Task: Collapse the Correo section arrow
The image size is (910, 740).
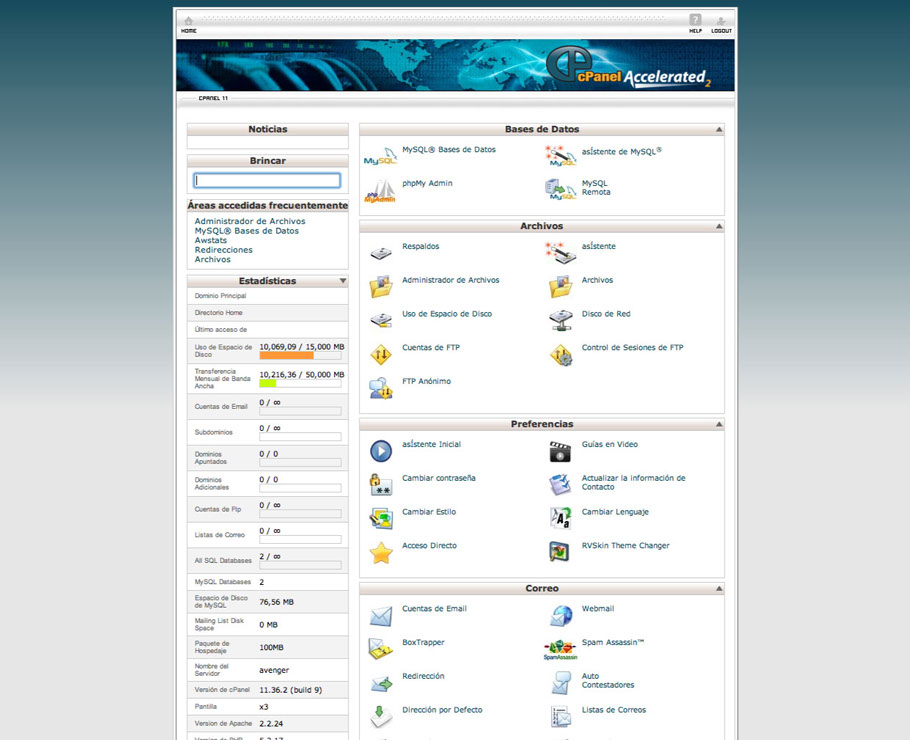Action: 718,589
